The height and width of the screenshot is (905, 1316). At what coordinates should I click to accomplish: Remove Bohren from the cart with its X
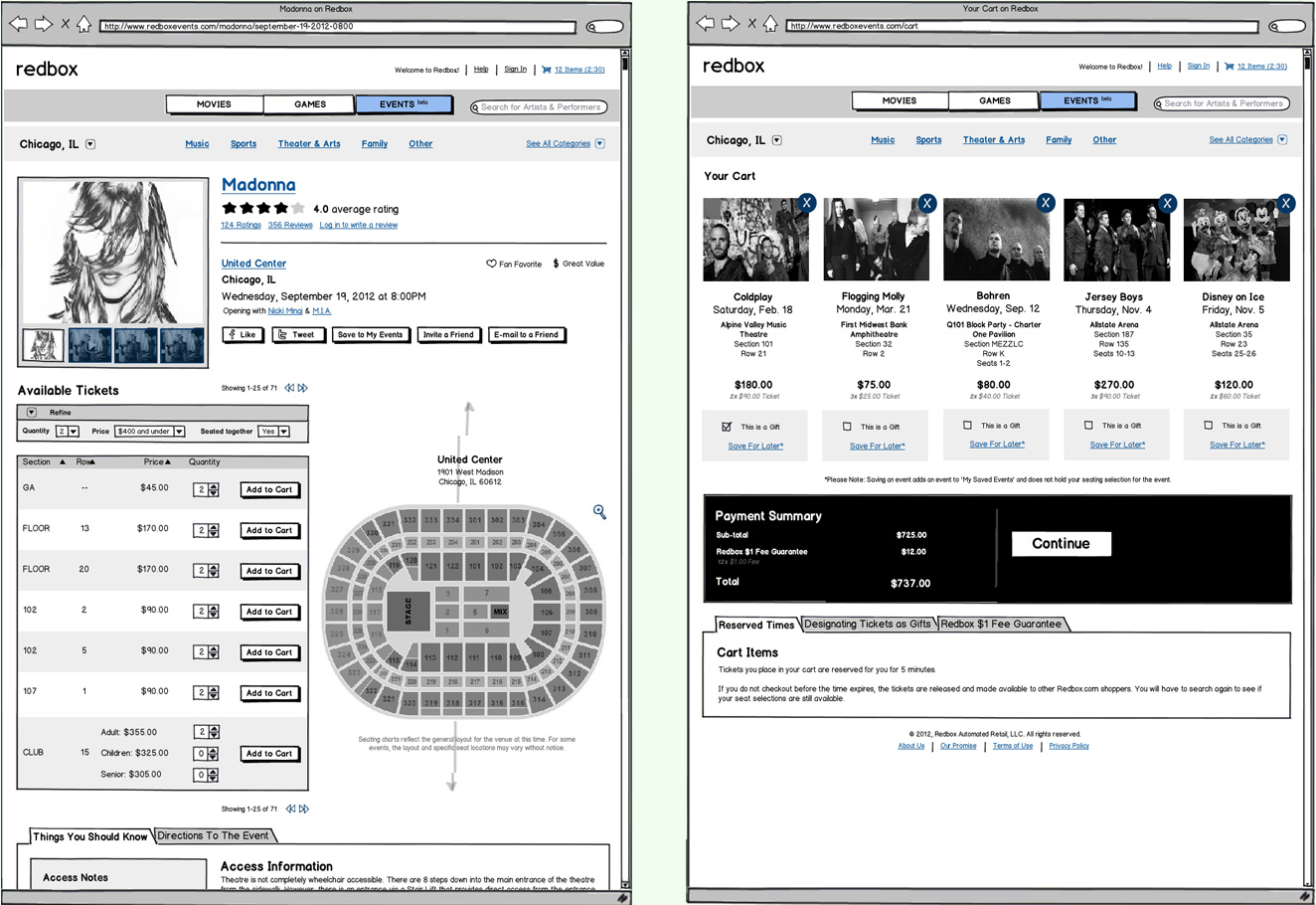click(x=1045, y=202)
